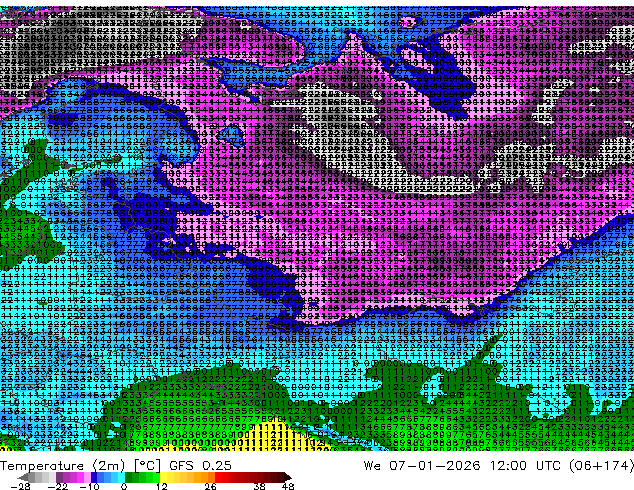Click the '12:00 UTC' valid time text
The height and width of the screenshot is (490, 634).
click(528, 466)
